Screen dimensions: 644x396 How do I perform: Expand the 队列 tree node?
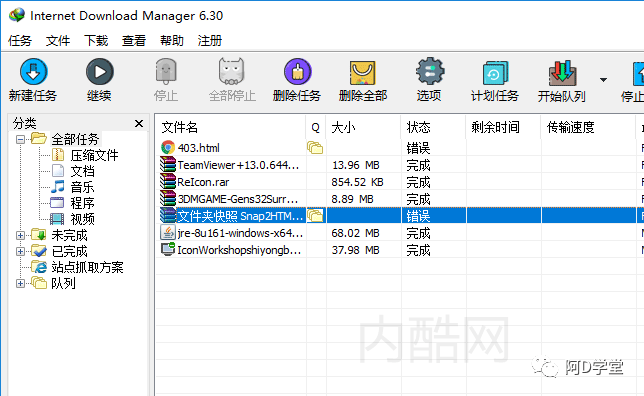(x=20, y=283)
